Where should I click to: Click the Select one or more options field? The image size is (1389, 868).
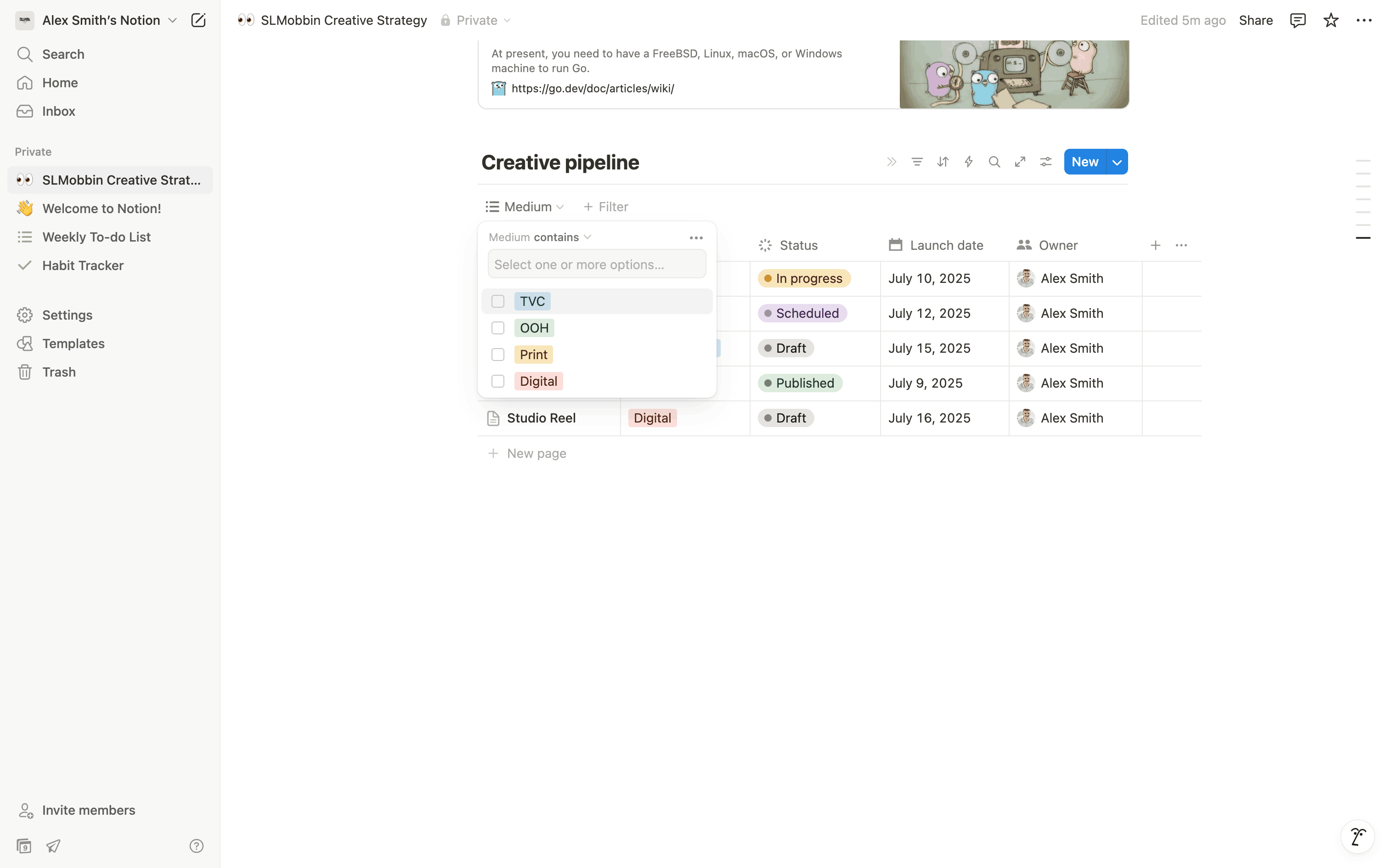tap(596, 265)
